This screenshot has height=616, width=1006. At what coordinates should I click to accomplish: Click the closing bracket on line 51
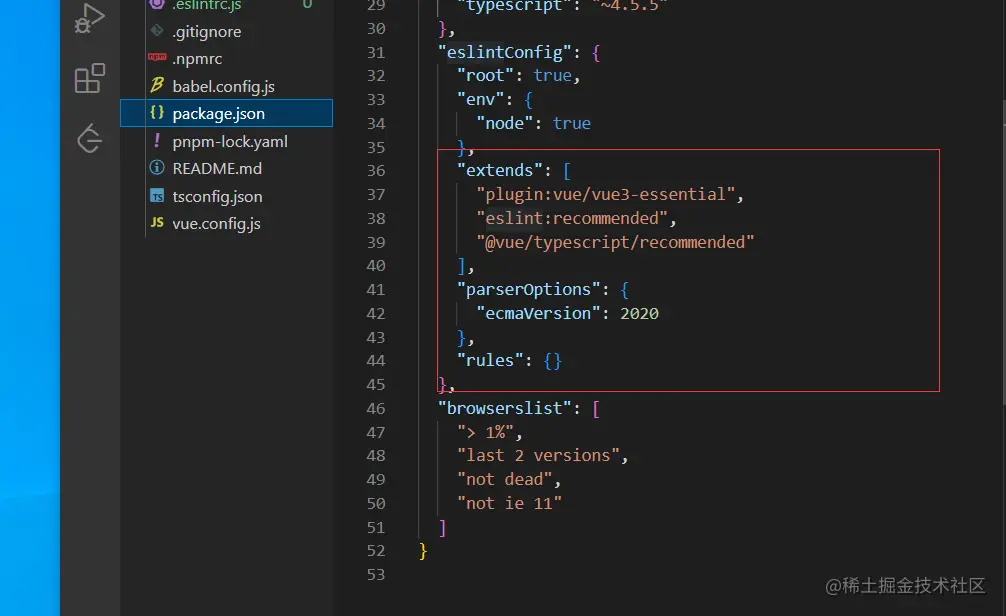tap(442, 527)
